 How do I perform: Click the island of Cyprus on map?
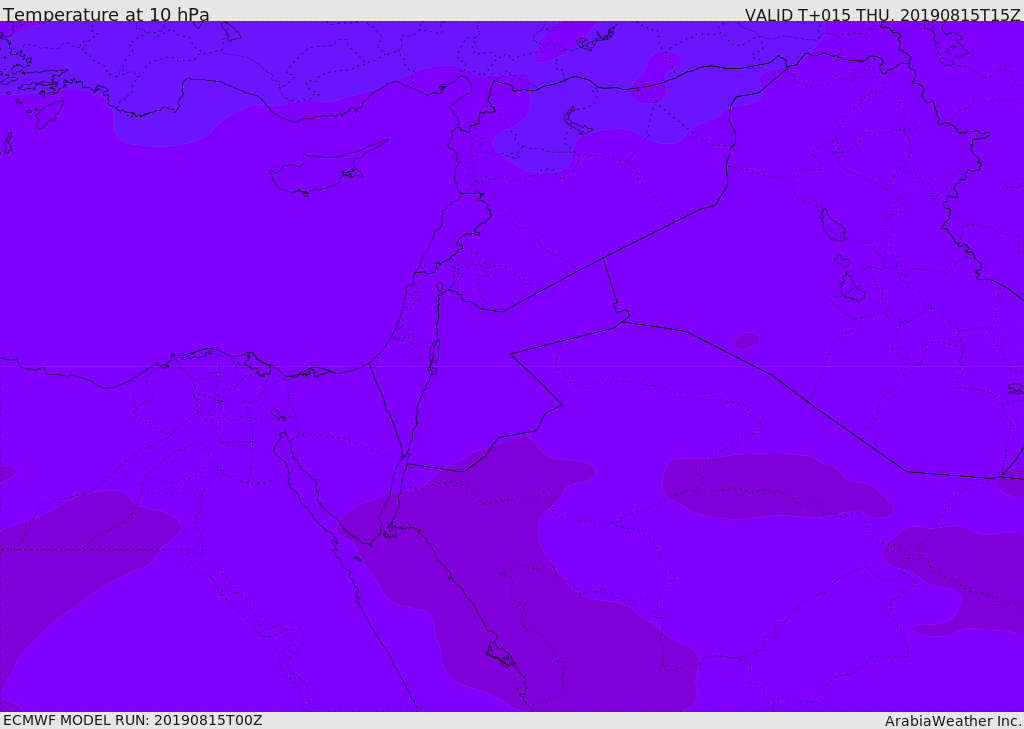328,169
